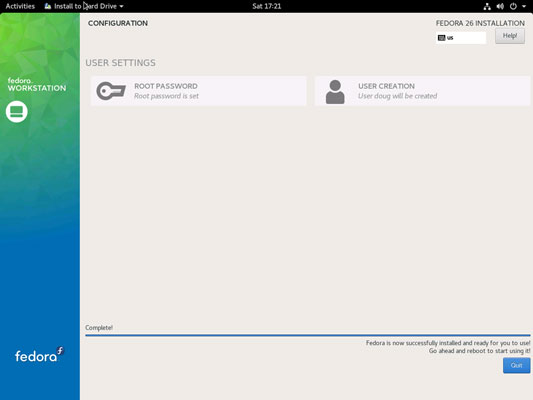This screenshot has height=400, width=533.
Task: Click the installation progress bar
Action: [308, 335]
